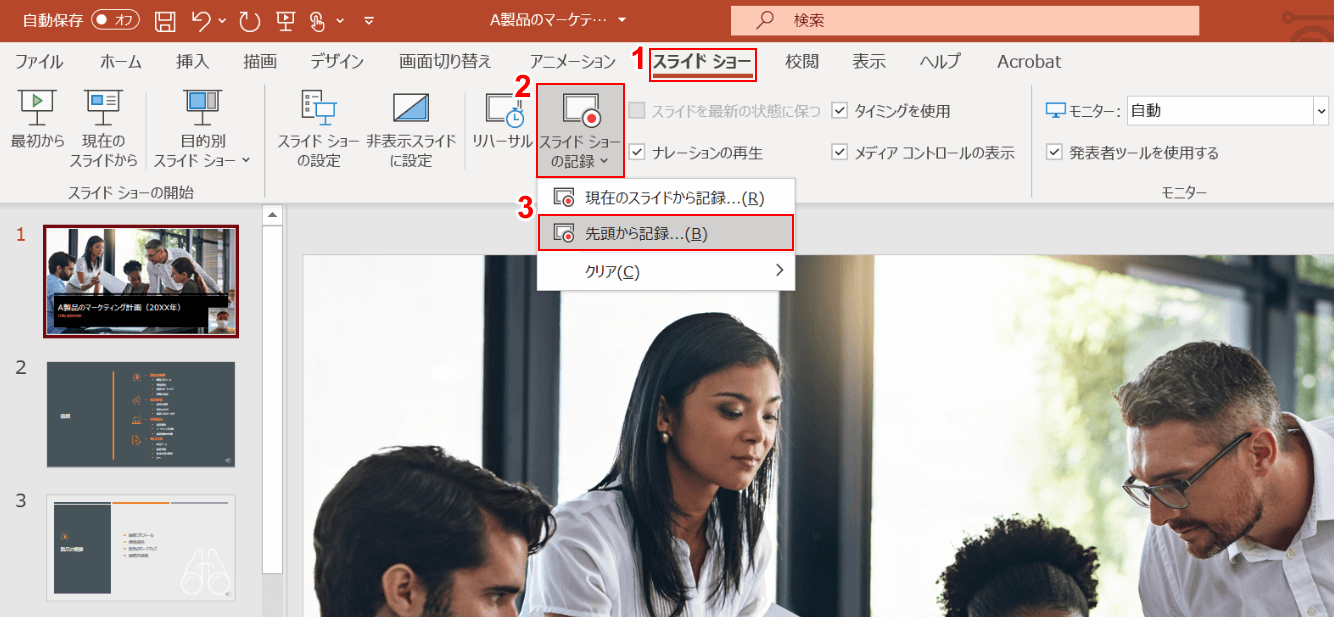Open quick access toolbar customize arrow

[370, 20]
